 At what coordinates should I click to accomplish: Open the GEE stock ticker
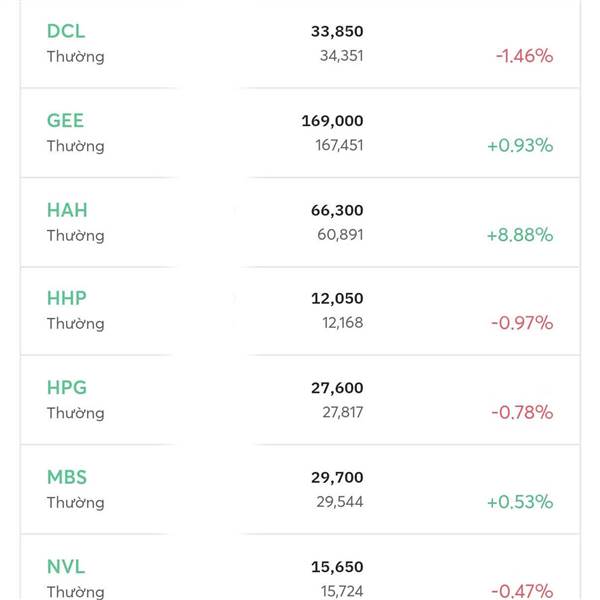tap(66, 121)
